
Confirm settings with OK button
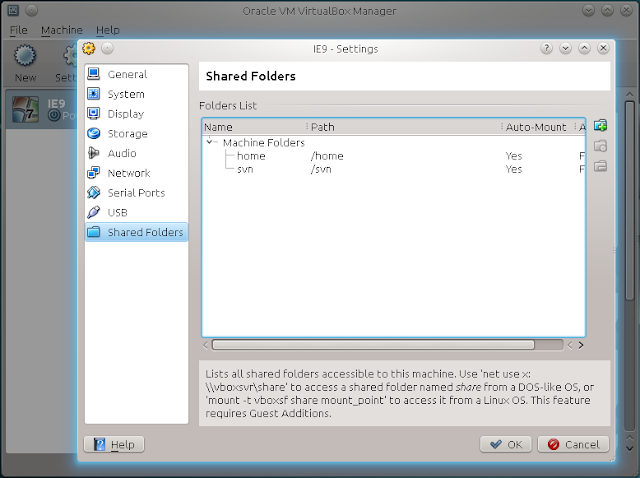pyautogui.click(x=506, y=444)
